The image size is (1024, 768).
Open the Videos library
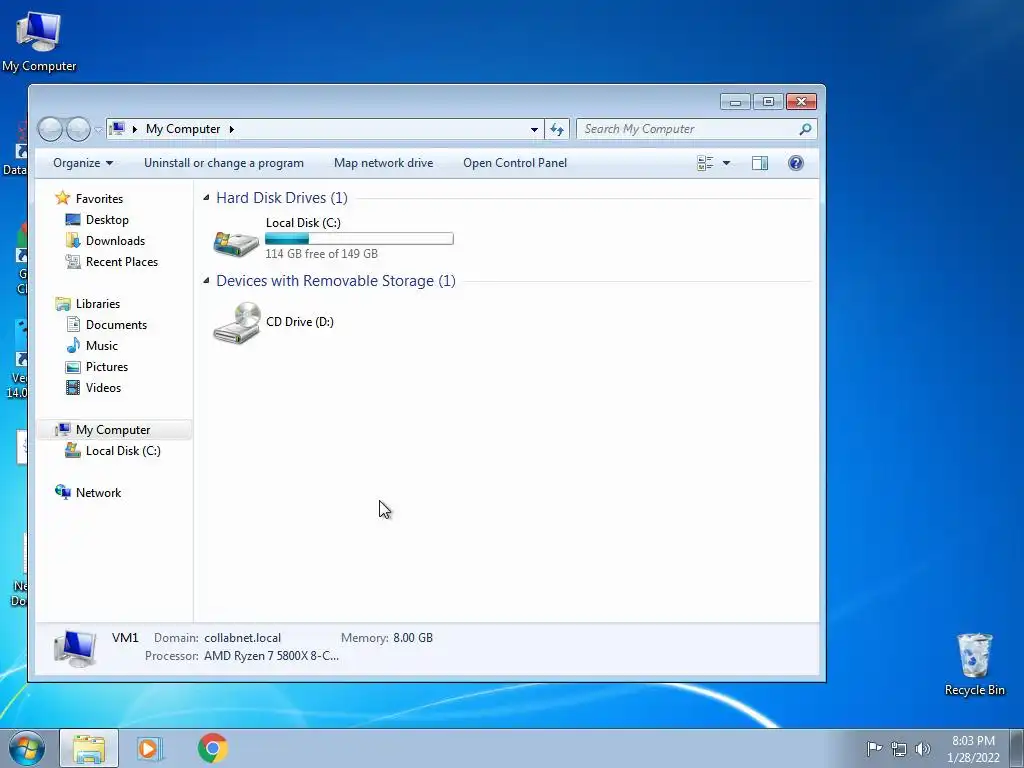click(103, 387)
